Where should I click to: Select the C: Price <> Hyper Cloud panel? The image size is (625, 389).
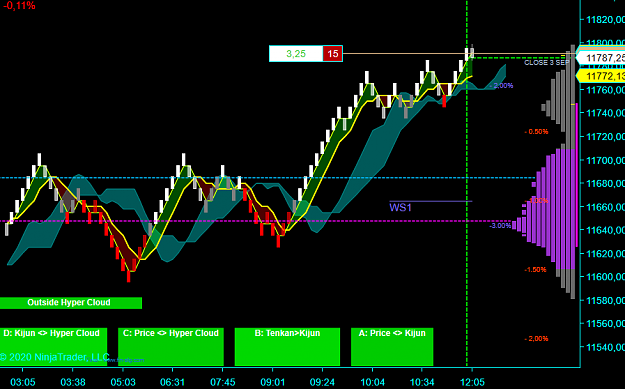pyautogui.click(x=171, y=347)
